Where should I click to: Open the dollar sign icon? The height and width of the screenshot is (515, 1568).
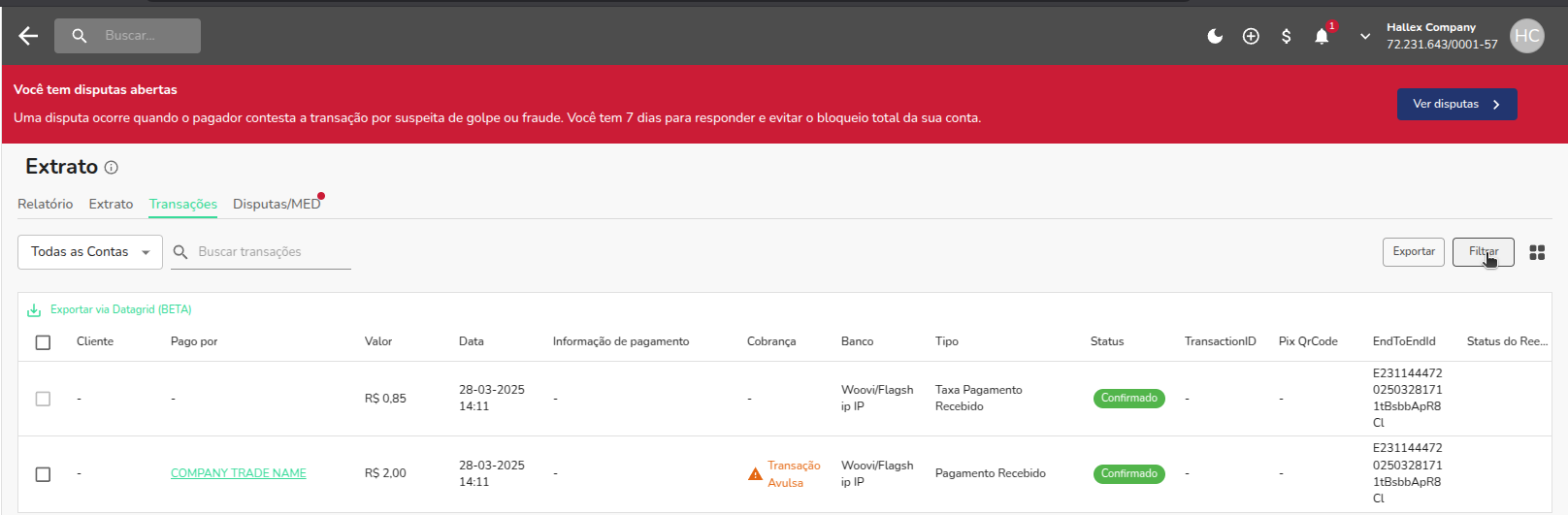click(x=1286, y=36)
